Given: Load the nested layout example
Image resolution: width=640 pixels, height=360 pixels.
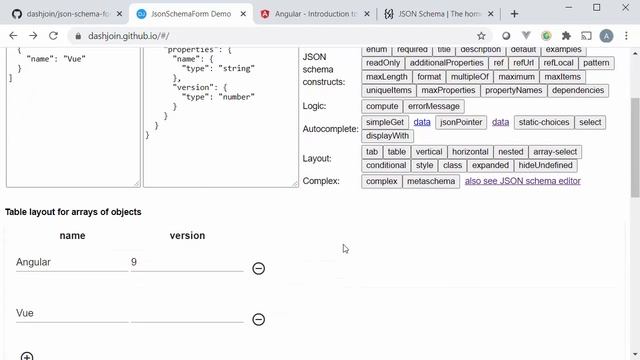Looking at the screenshot, I should pyautogui.click(x=510, y=152).
